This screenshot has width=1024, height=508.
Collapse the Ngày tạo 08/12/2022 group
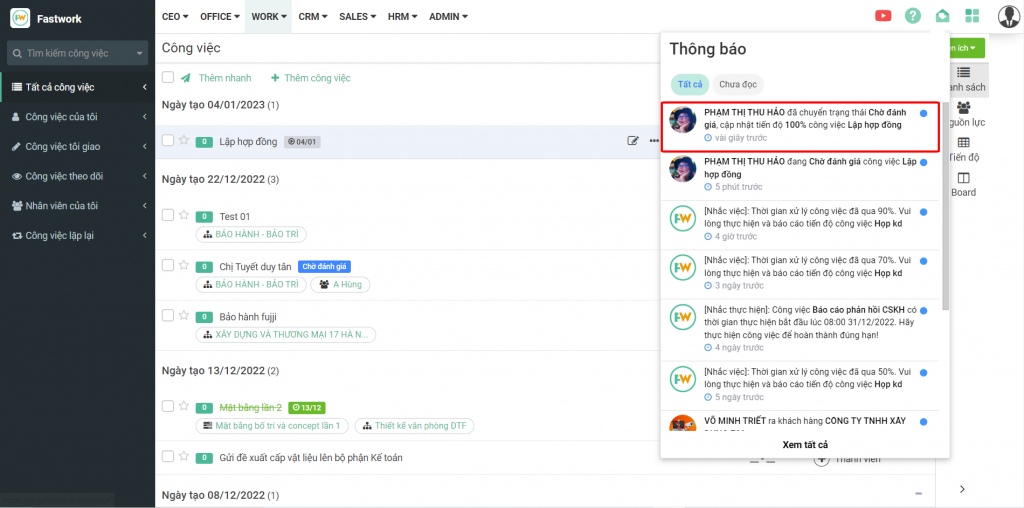(x=918, y=494)
